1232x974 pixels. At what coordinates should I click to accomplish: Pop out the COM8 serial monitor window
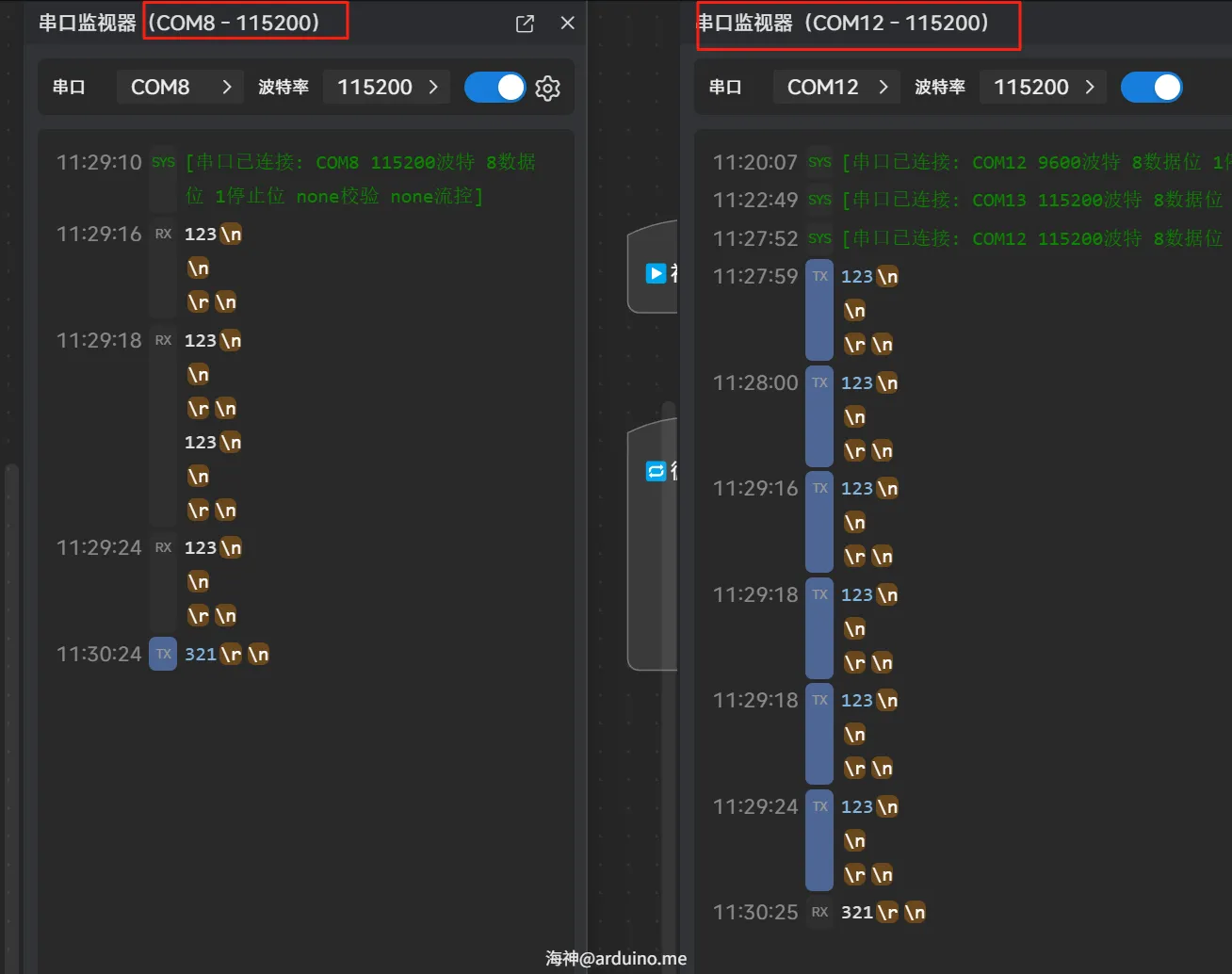pyautogui.click(x=526, y=24)
